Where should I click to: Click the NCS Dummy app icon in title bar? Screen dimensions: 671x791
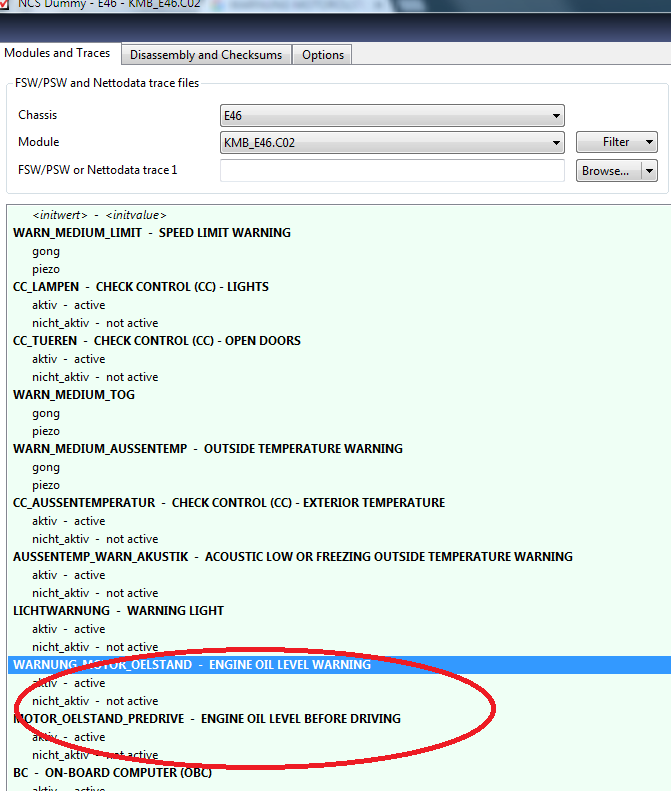tap(7, 4)
